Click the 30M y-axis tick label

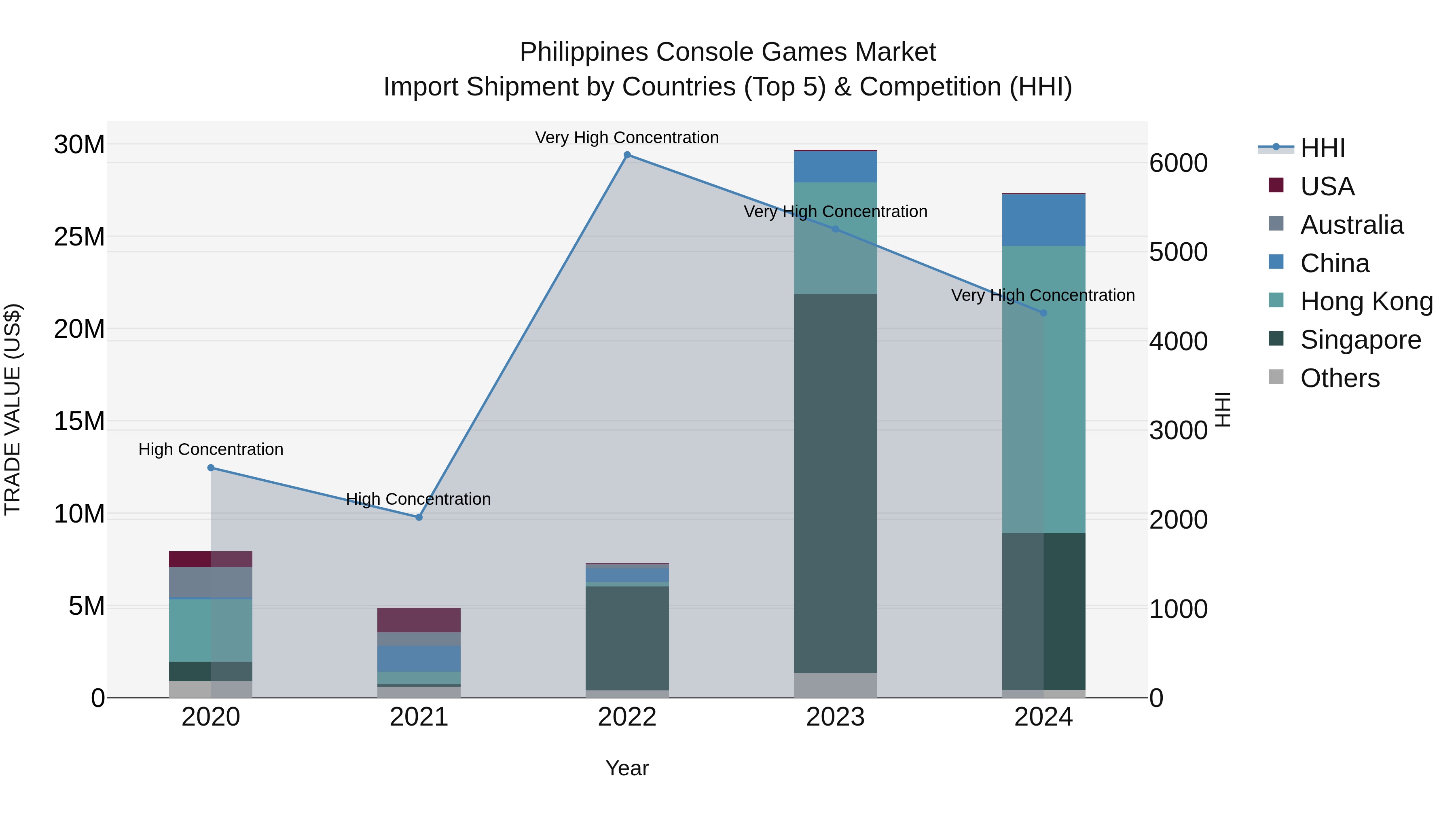tap(79, 145)
